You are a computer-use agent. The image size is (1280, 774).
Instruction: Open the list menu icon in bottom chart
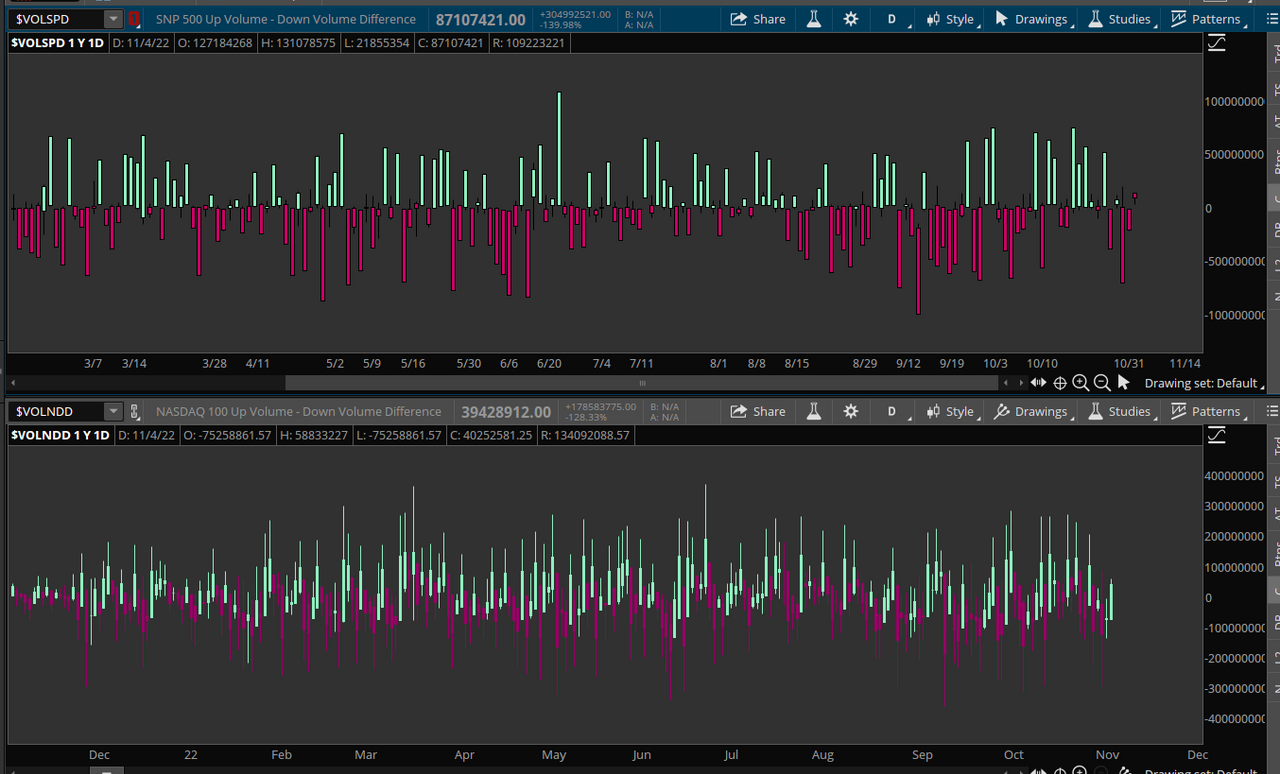click(1272, 411)
